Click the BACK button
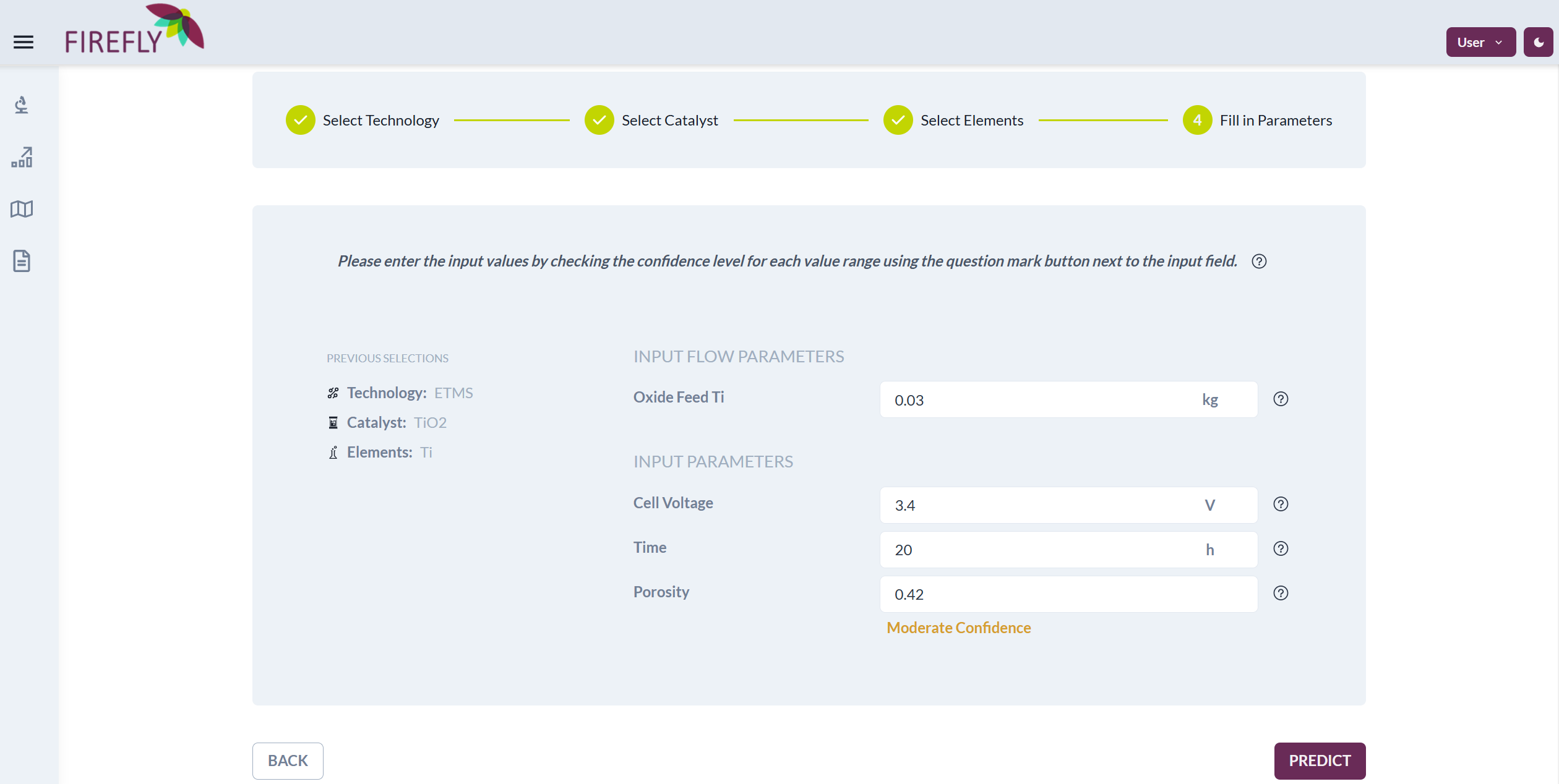The image size is (1559, 784). coord(288,761)
